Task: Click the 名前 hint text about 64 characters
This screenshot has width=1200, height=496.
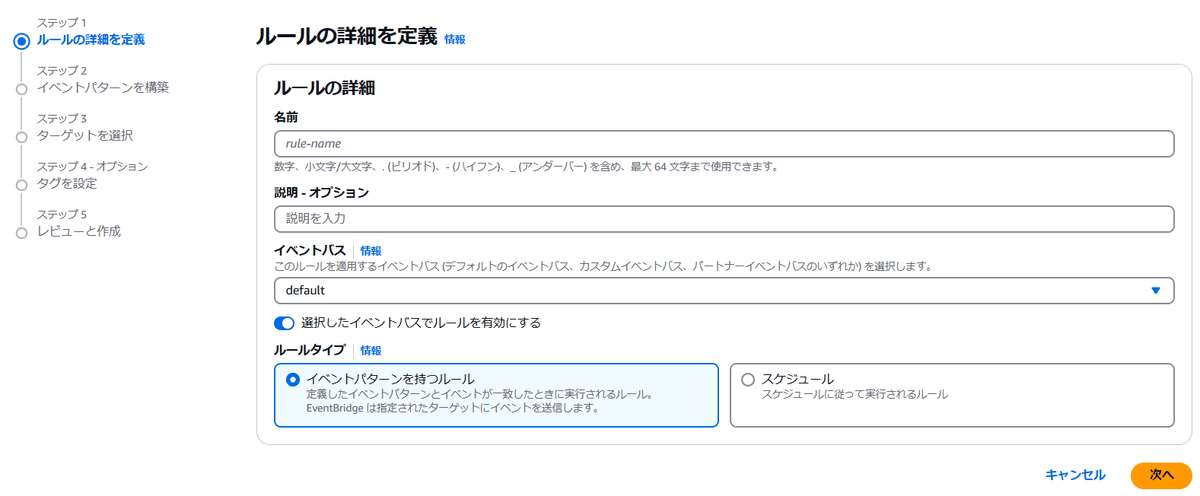Action: [x=526, y=166]
